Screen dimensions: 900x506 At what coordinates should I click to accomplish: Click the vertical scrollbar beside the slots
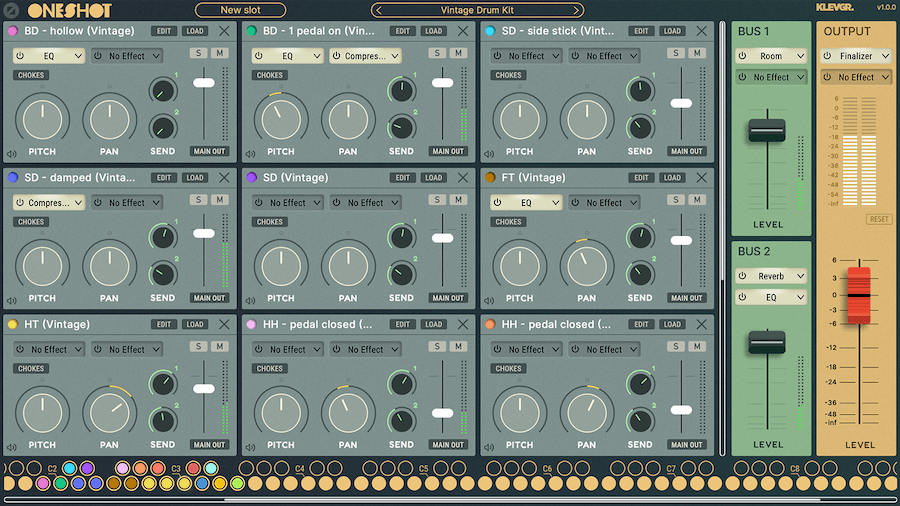(722, 152)
